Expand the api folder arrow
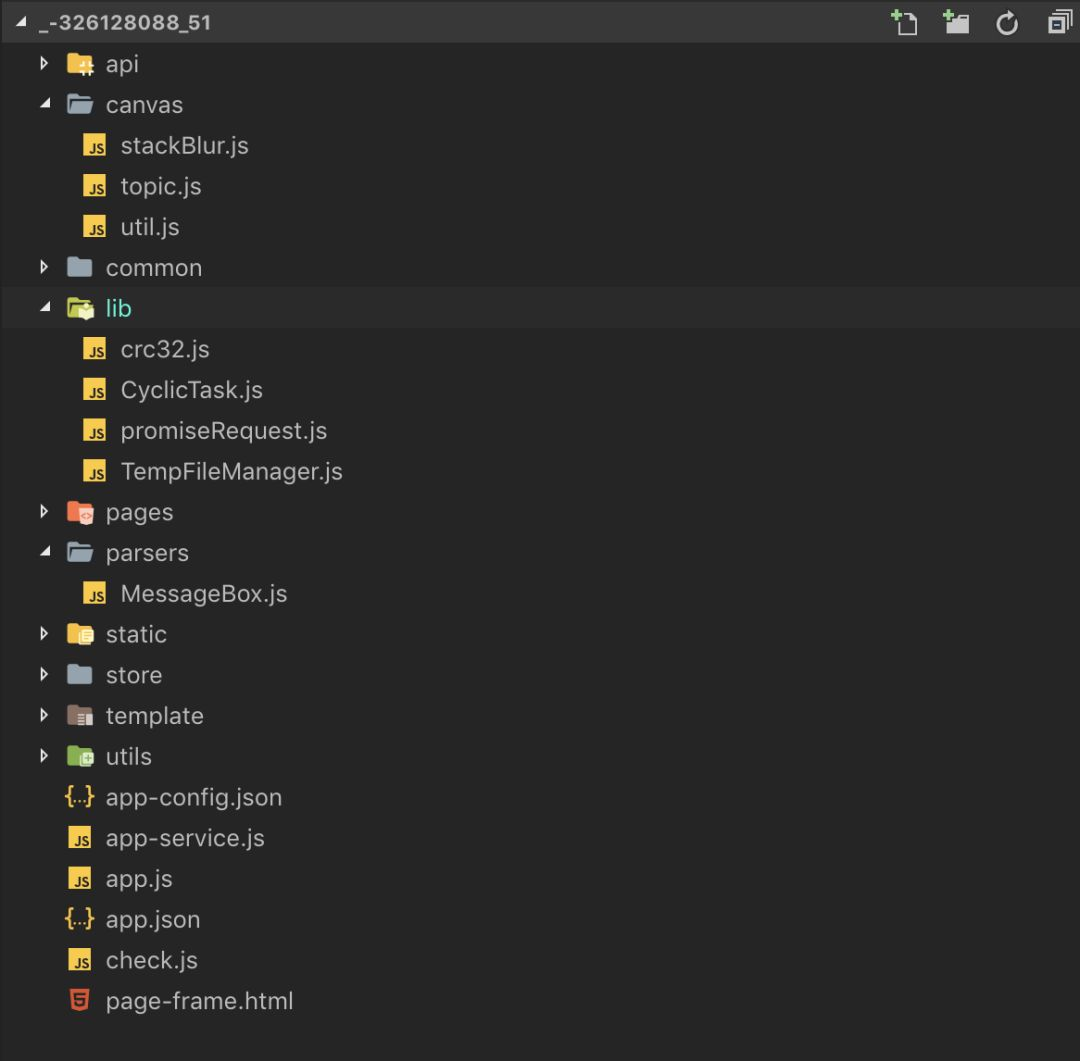 point(44,64)
